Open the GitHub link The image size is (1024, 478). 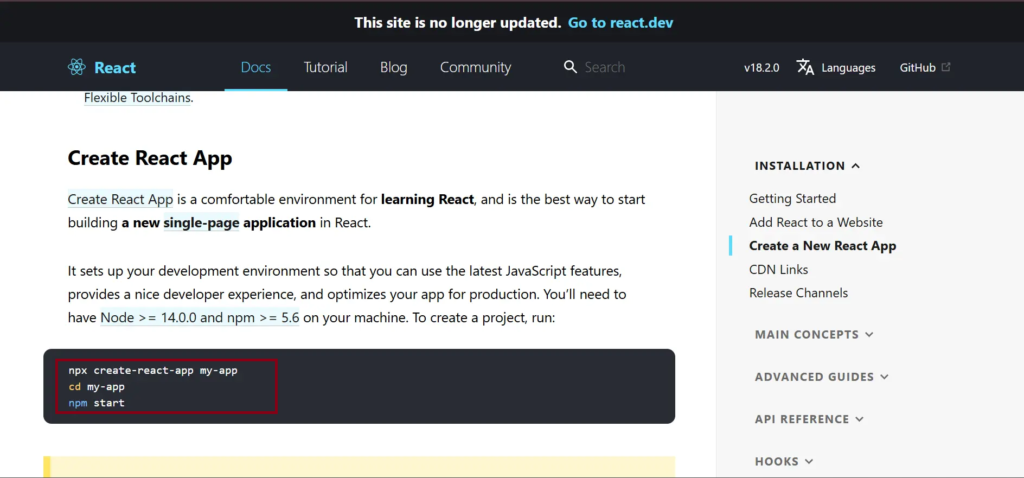click(918, 68)
